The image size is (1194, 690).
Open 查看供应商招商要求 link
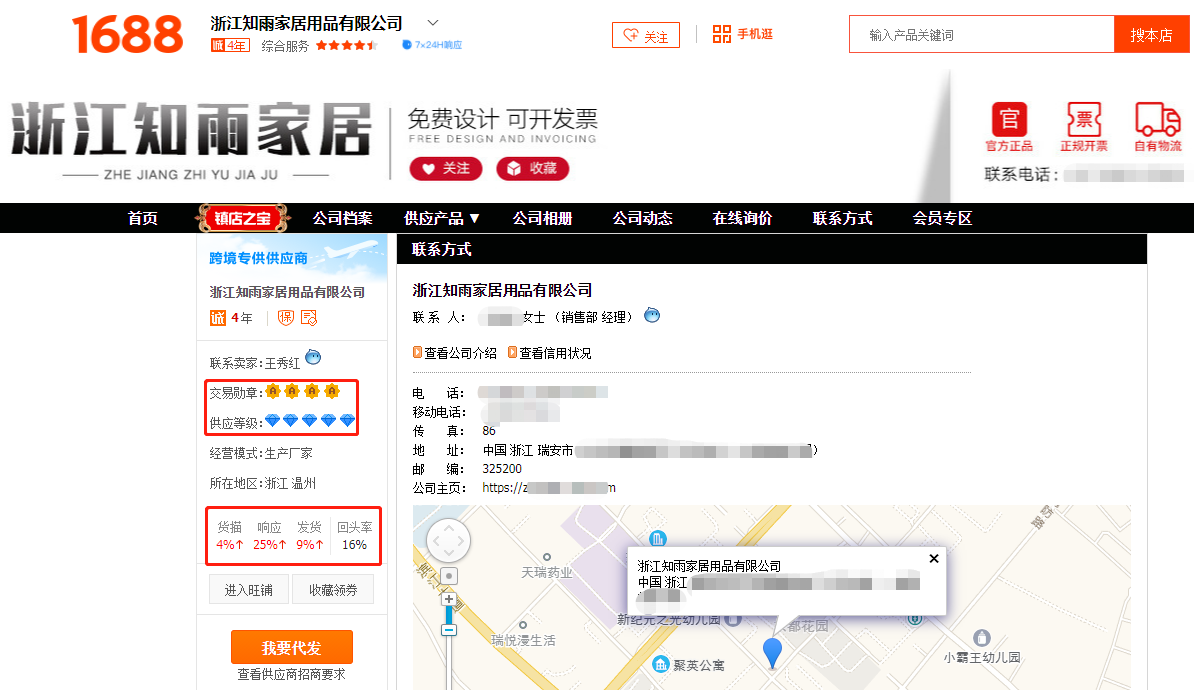(291, 675)
